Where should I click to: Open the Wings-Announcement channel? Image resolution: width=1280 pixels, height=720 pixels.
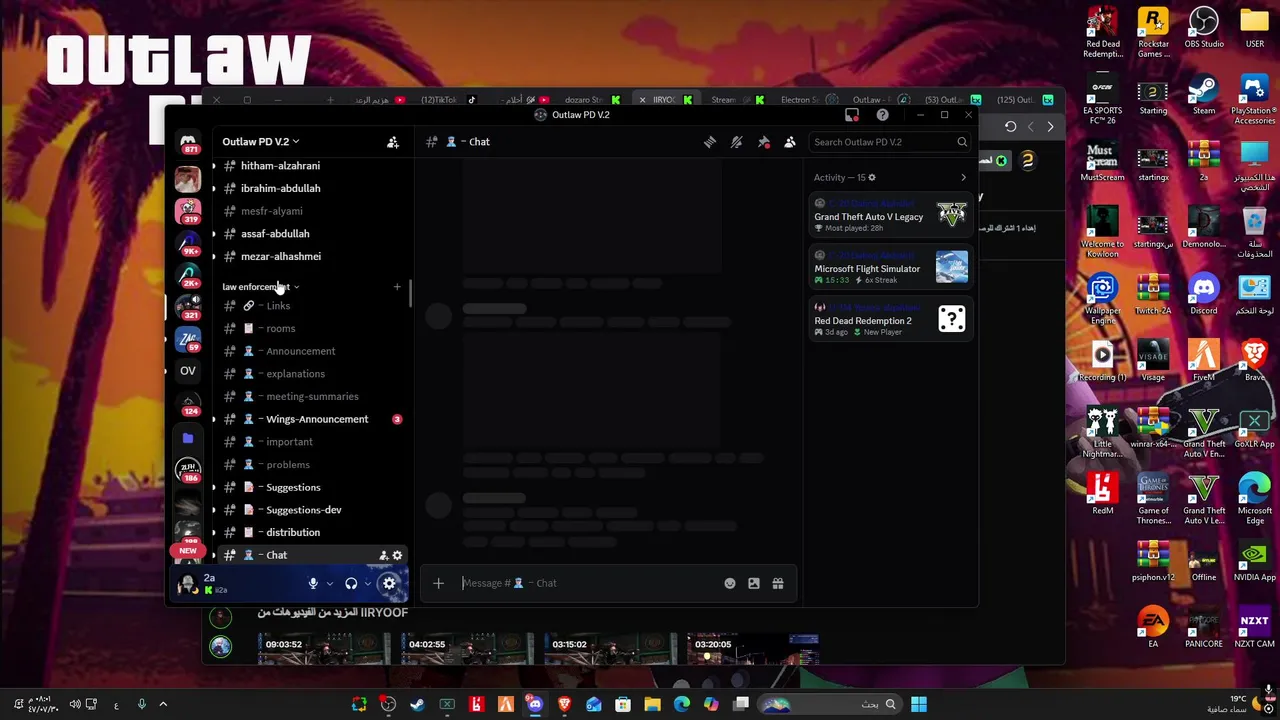click(x=310, y=419)
